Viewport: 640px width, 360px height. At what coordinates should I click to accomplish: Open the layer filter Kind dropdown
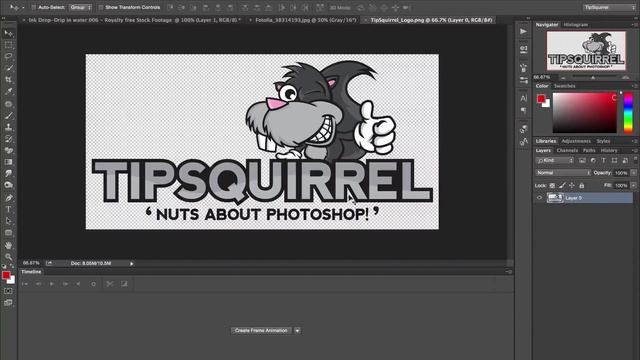click(x=555, y=161)
